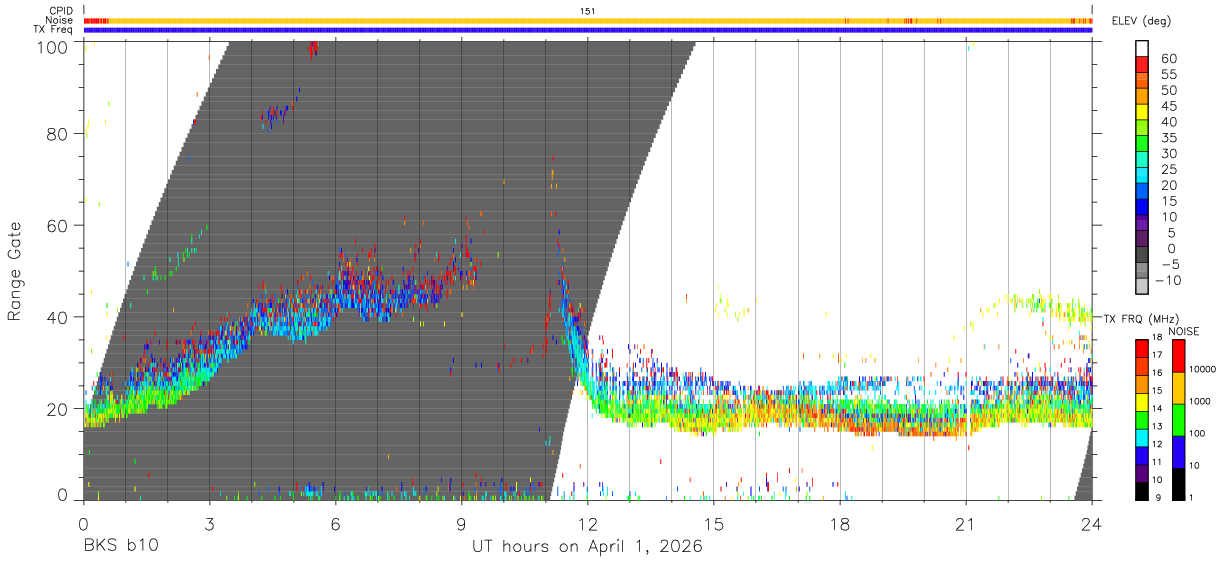Click the white top segment of ELEV colorbar
Screen dimensions: 1228x567
click(1142, 50)
